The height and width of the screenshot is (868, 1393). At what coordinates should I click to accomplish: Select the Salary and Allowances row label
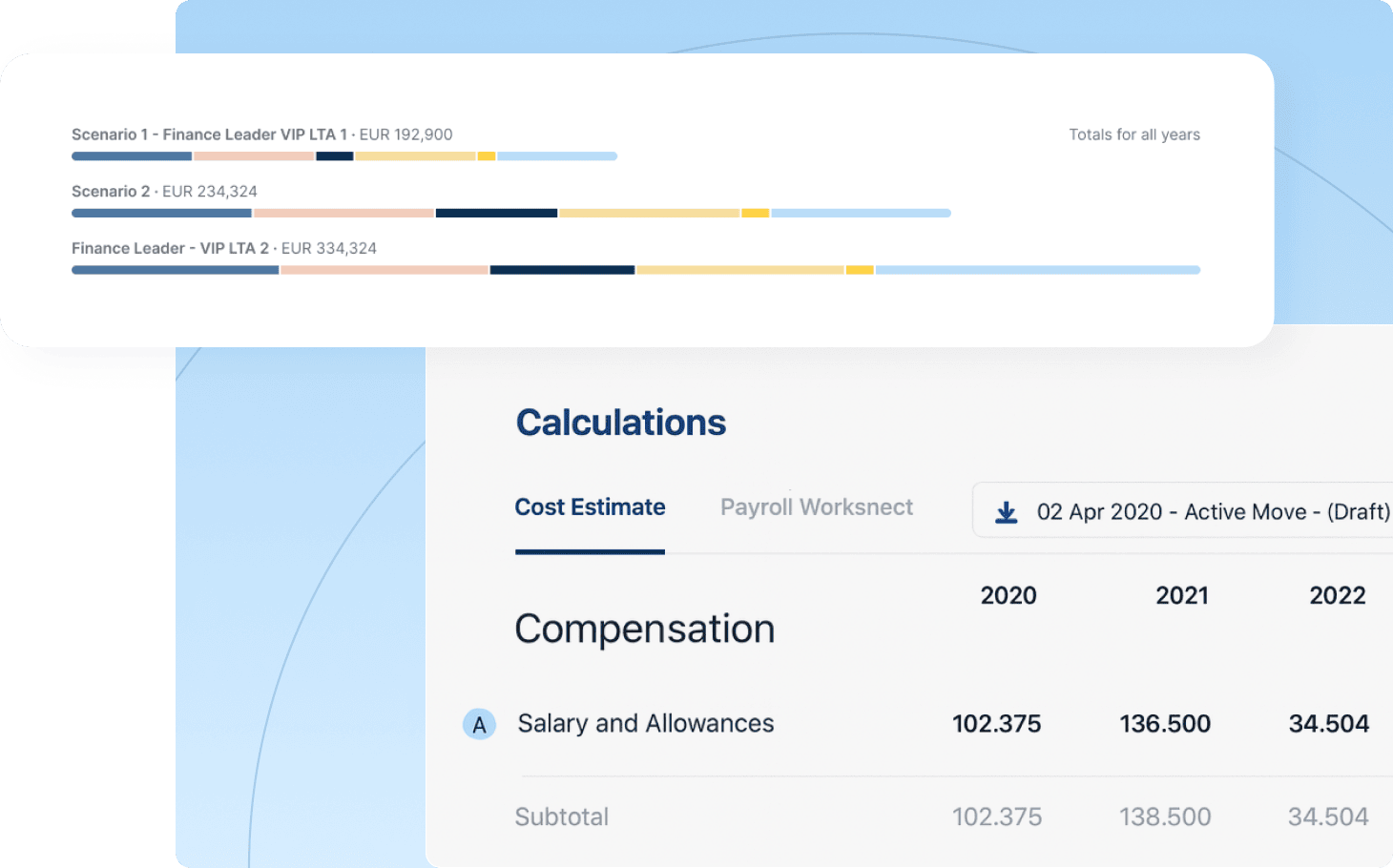click(x=645, y=724)
